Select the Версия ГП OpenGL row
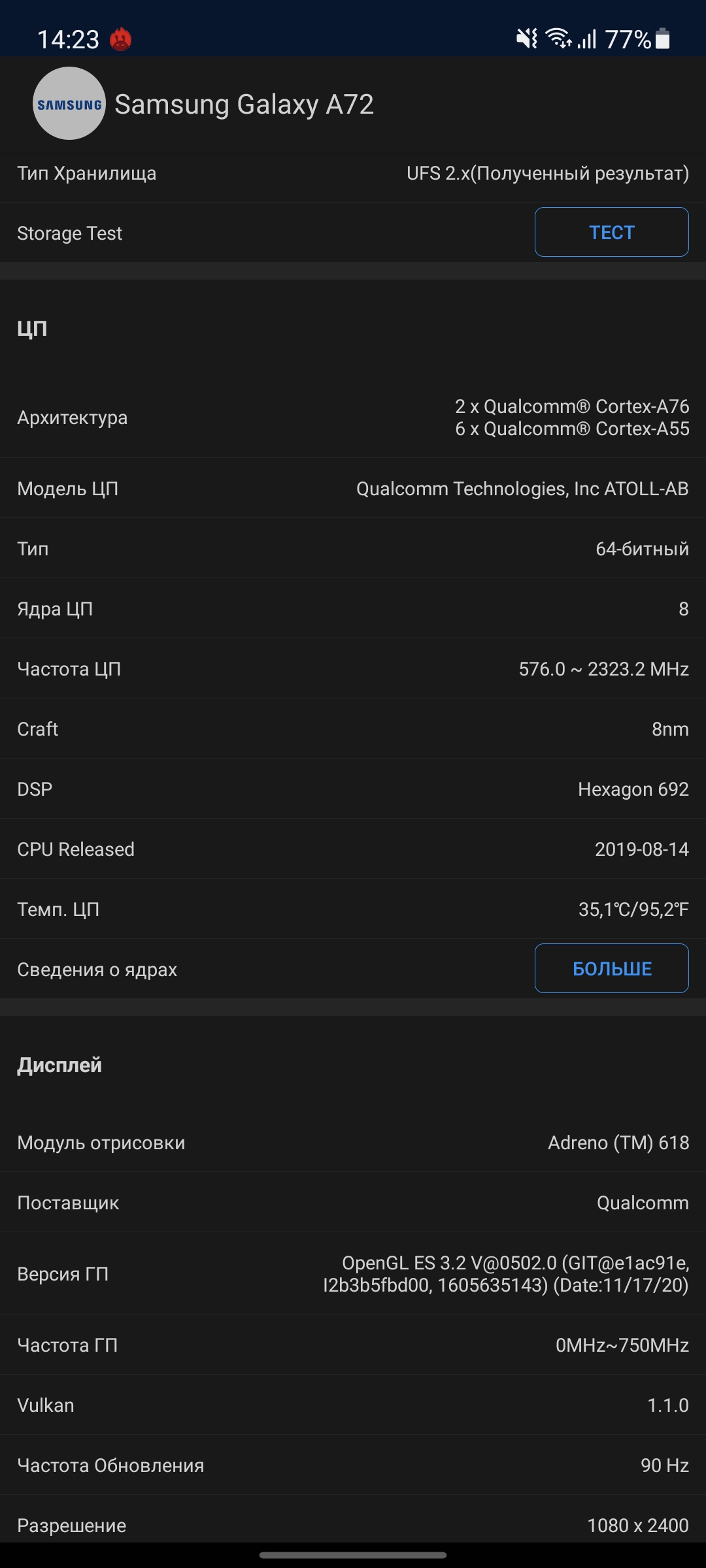Viewport: 706px width, 1568px height. pyautogui.click(x=353, y=1274)
